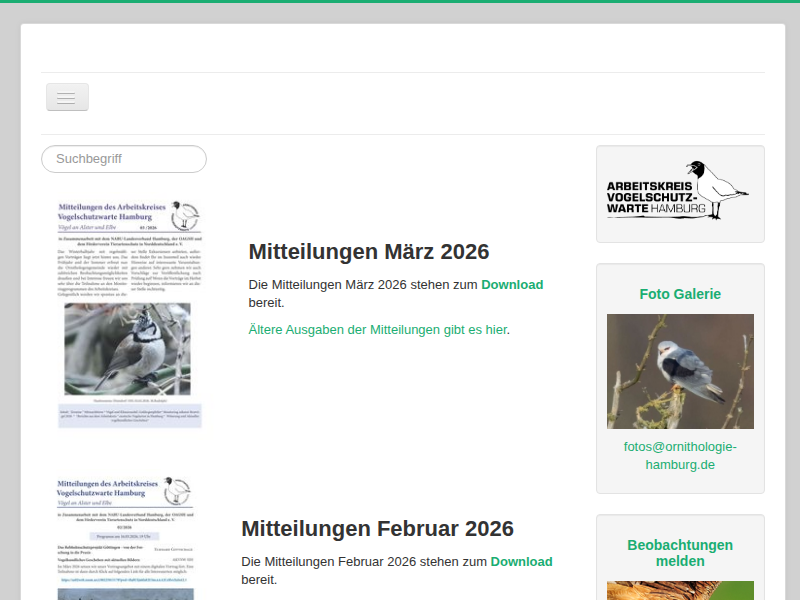Click the gull emblem on the März cover

185,217
